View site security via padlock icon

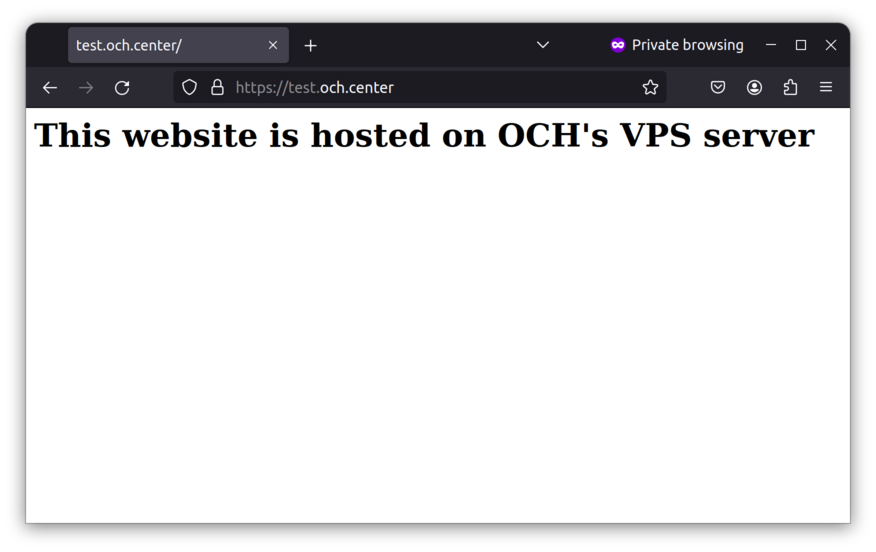pyautogui.click(x=217, y=88)
